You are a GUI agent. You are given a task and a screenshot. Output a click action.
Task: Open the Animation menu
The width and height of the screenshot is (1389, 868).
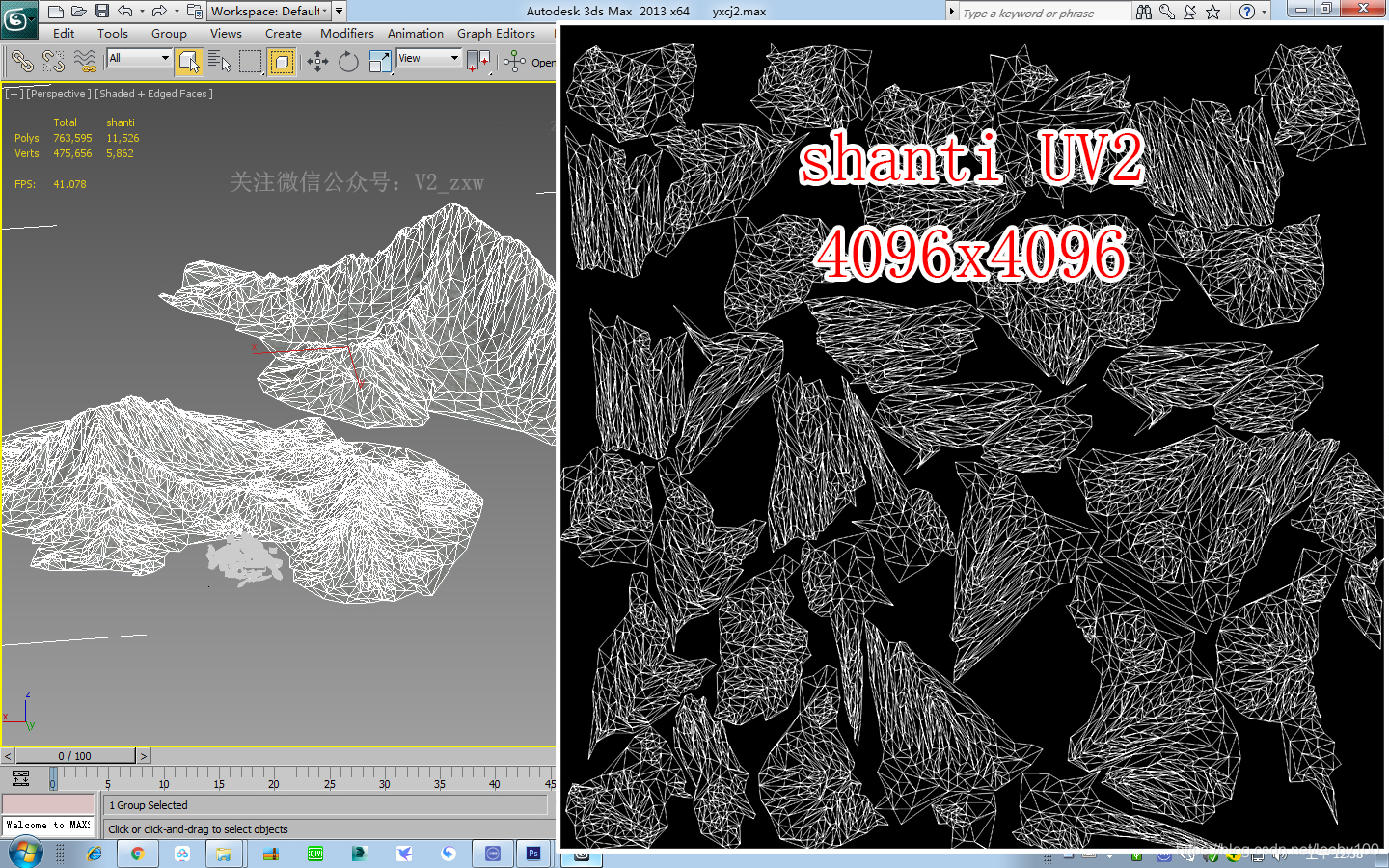tap(416, 33)
